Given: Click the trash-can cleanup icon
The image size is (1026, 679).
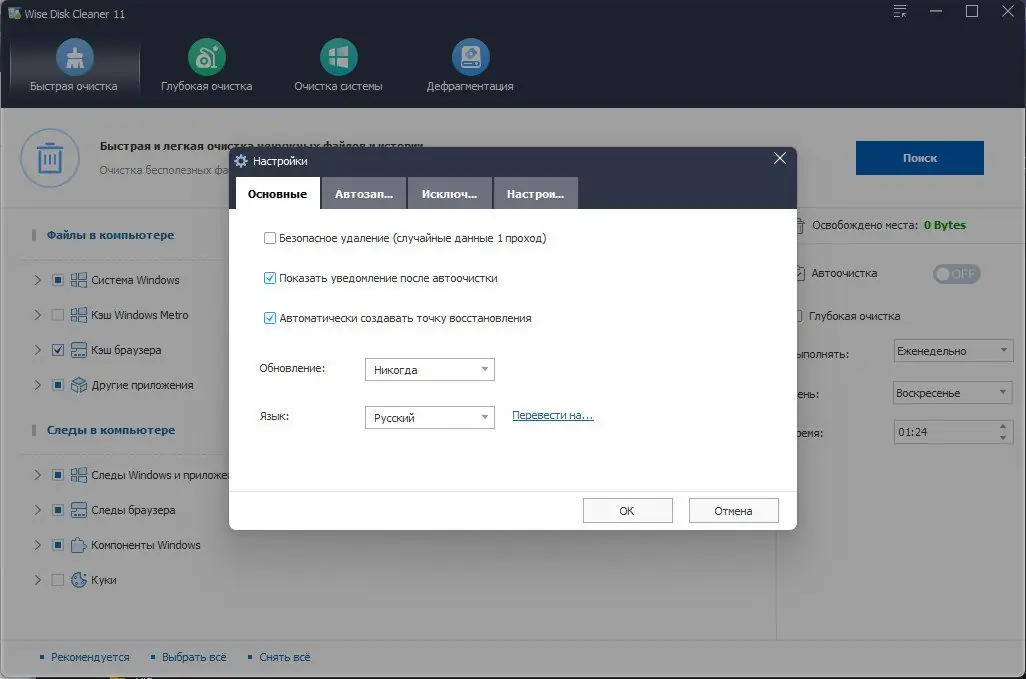Looking at the screenshot, I should (50, 158).
